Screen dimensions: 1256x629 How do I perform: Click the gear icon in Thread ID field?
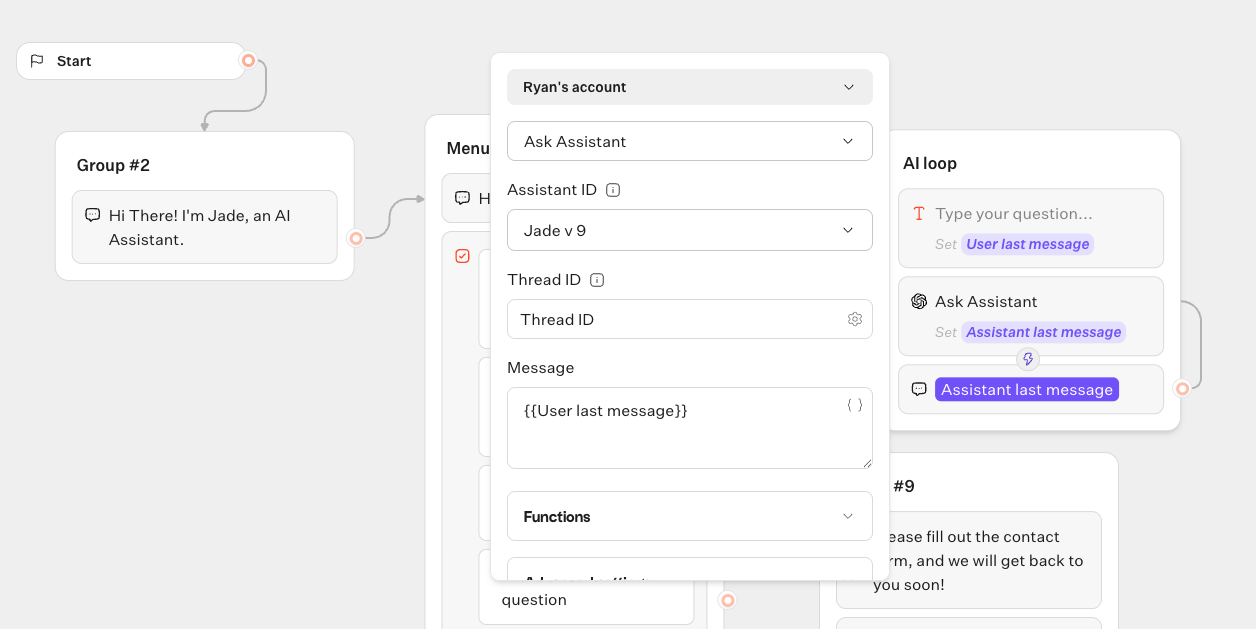[855, 319]
